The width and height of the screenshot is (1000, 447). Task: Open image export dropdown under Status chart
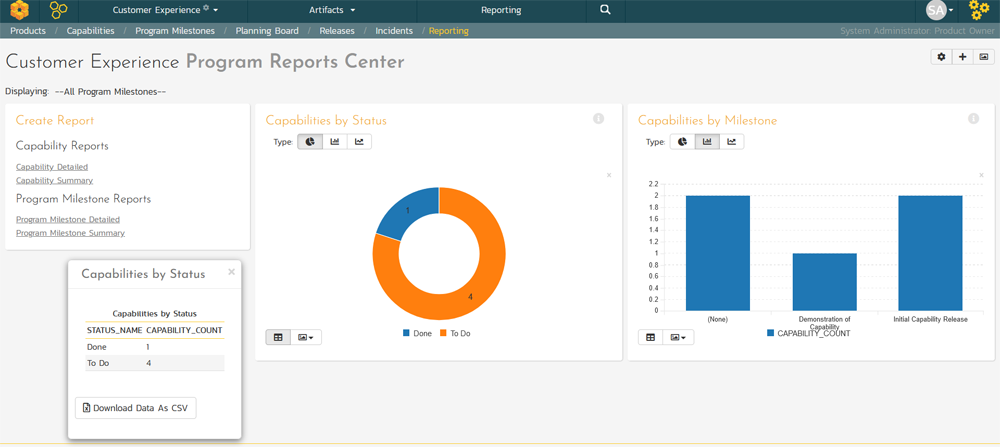point(307,337)
